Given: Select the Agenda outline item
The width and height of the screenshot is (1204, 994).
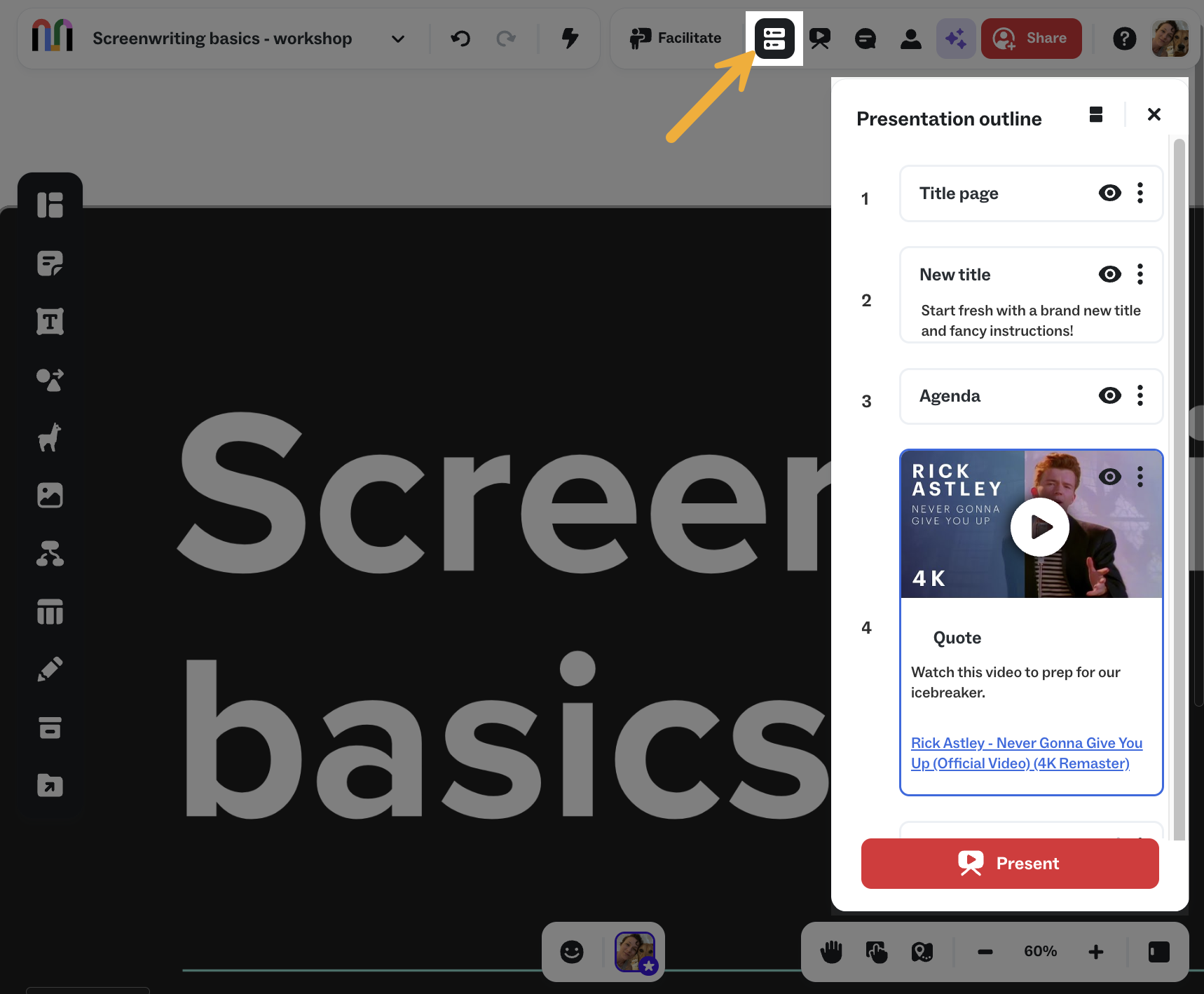Looking at the screenshot, I should click(x=950, y=396).
